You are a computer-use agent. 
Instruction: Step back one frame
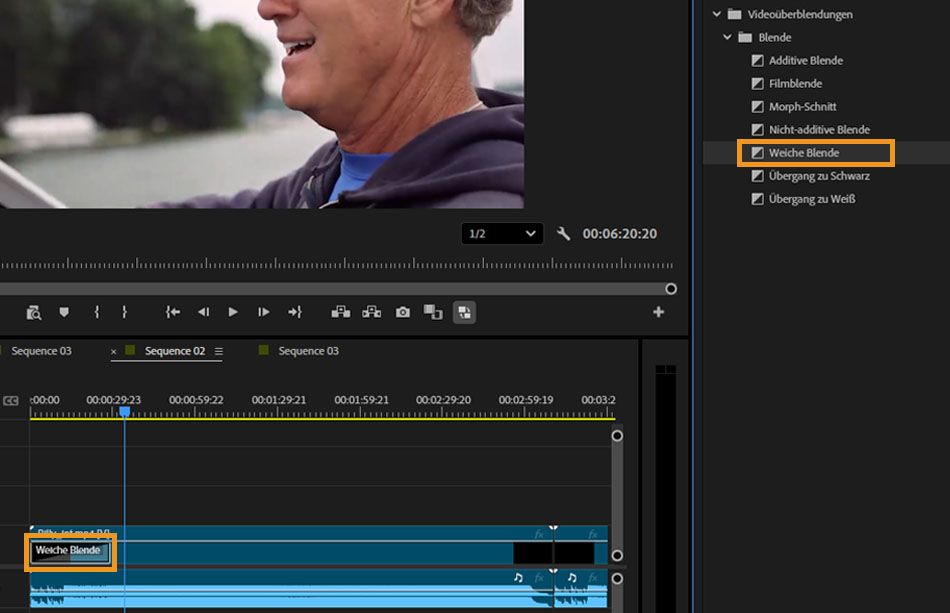tap(203, 312)
